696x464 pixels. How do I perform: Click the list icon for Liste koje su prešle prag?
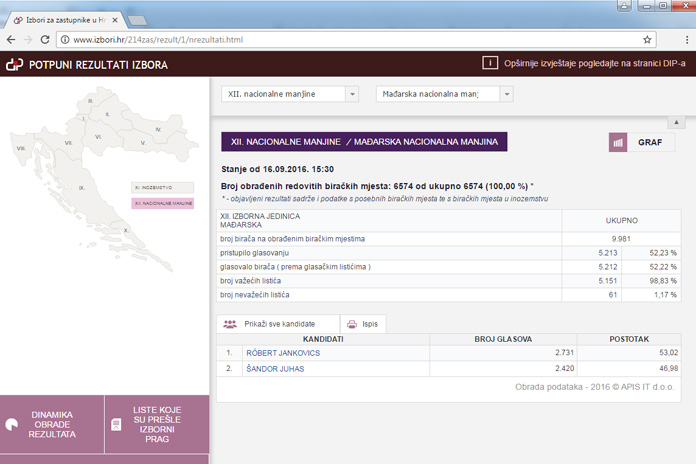click(x=116, y=424)
